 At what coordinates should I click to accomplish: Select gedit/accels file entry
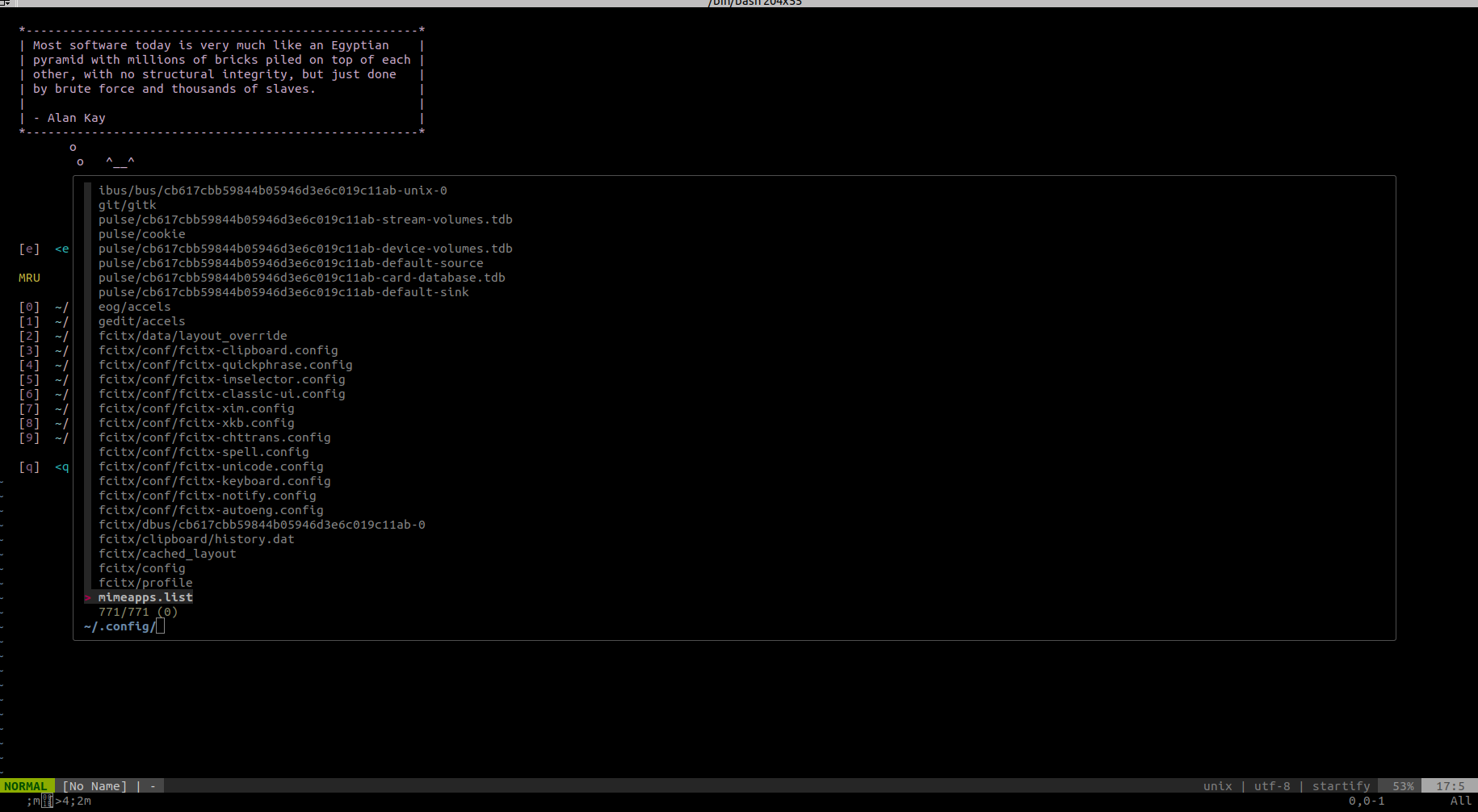[x=141, y=321]
